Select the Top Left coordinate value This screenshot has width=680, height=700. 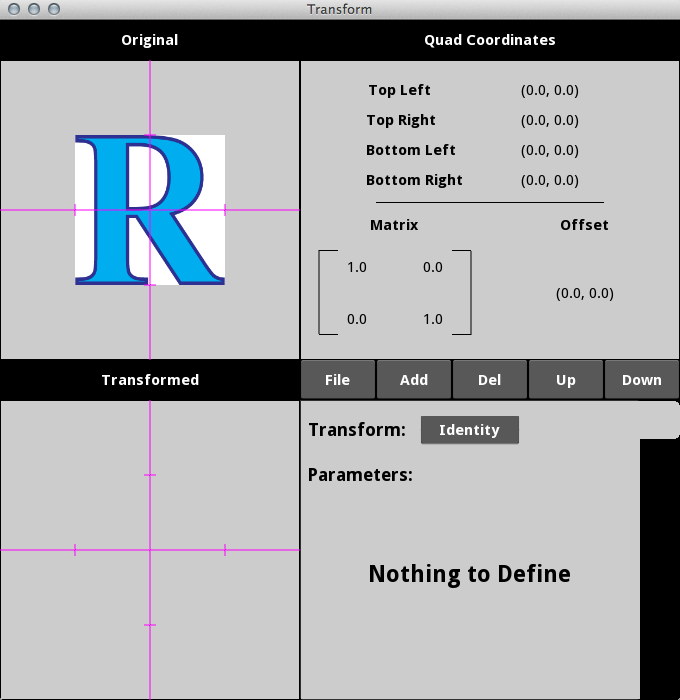(x=549, y=90)
